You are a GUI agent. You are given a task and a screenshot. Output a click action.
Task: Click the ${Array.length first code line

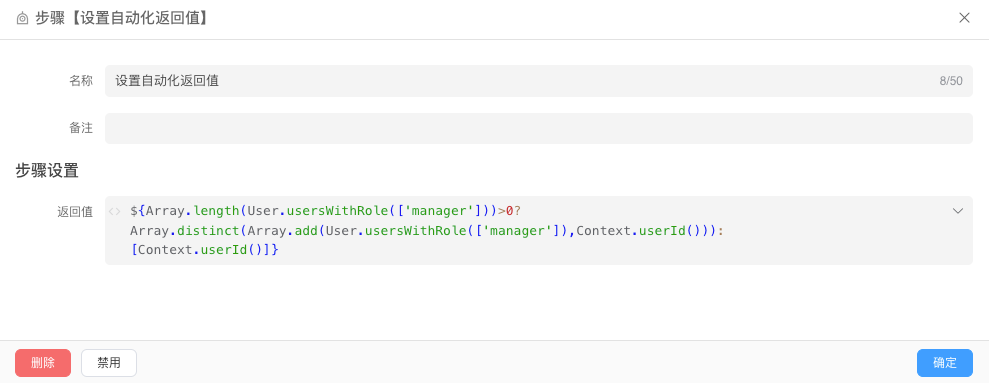coord(325,211)
